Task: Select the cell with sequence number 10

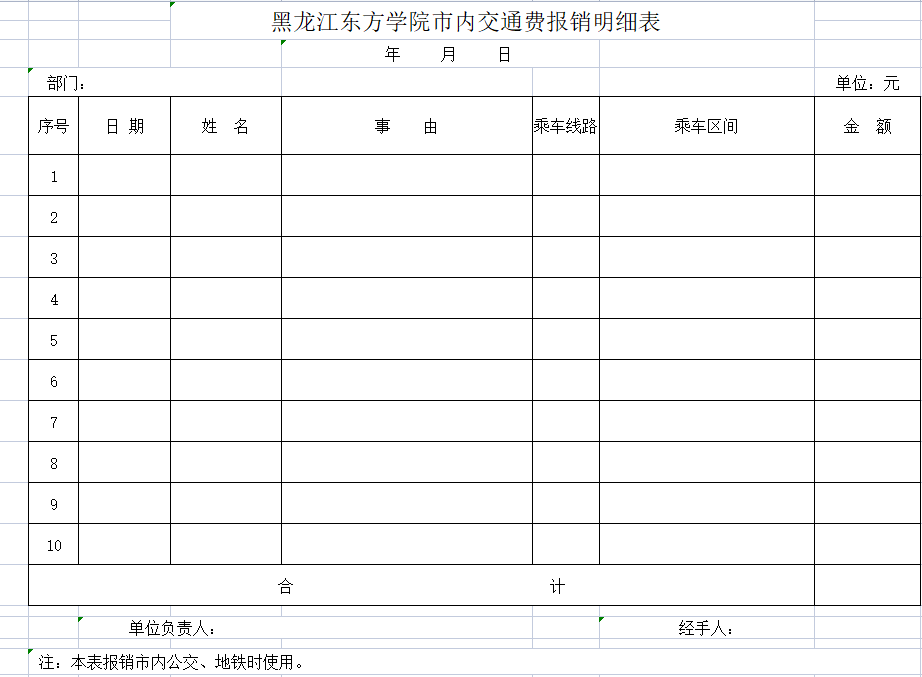Action: 54,545
